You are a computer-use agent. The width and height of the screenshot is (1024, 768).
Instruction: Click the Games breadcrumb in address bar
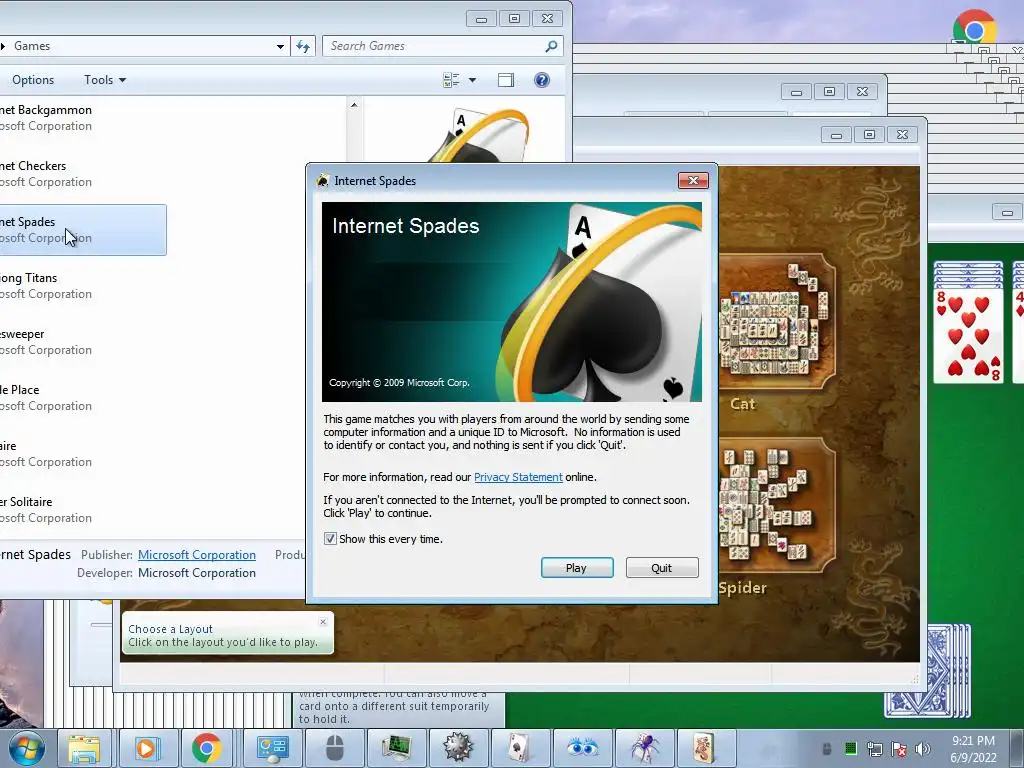[x=32, y=46]
